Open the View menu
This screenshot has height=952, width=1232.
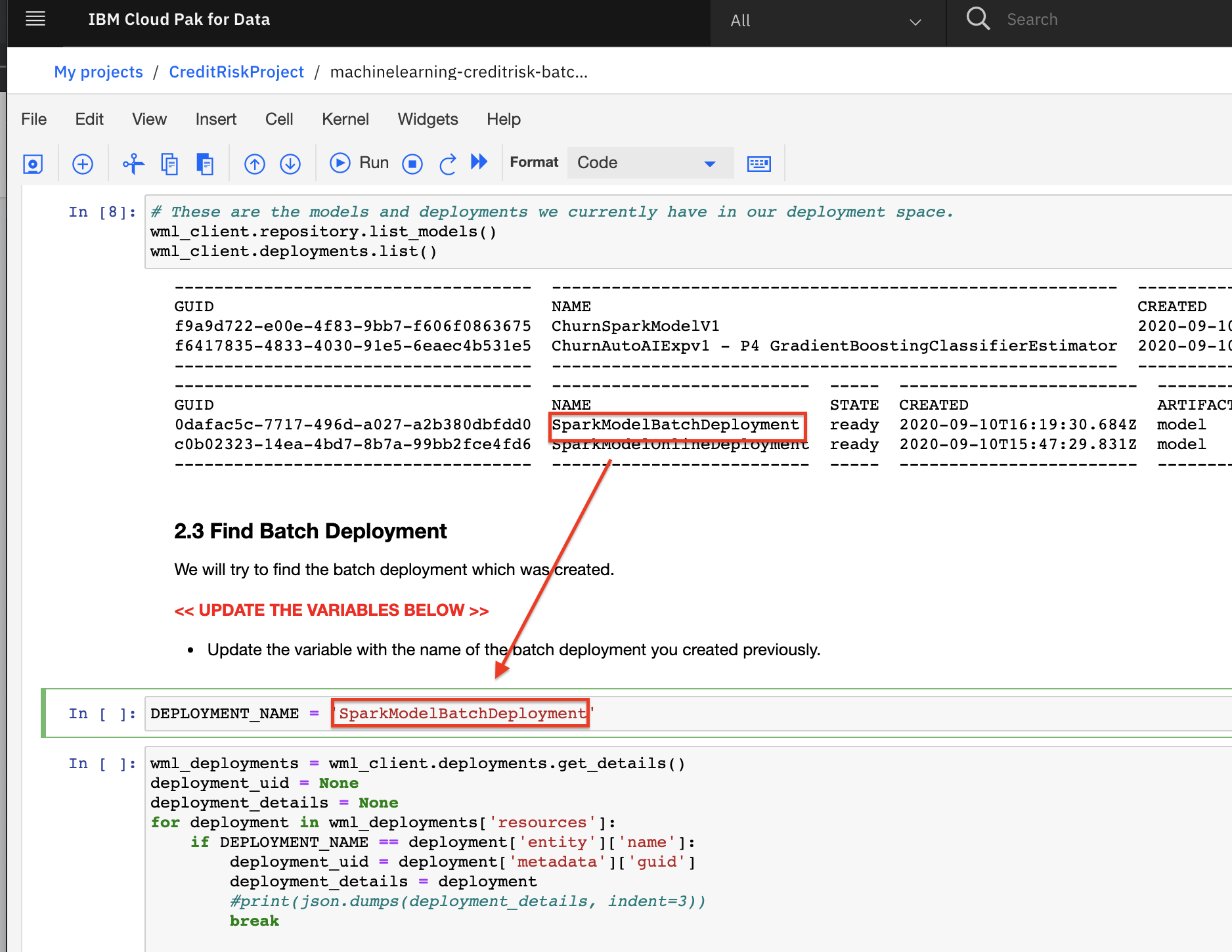149,119
